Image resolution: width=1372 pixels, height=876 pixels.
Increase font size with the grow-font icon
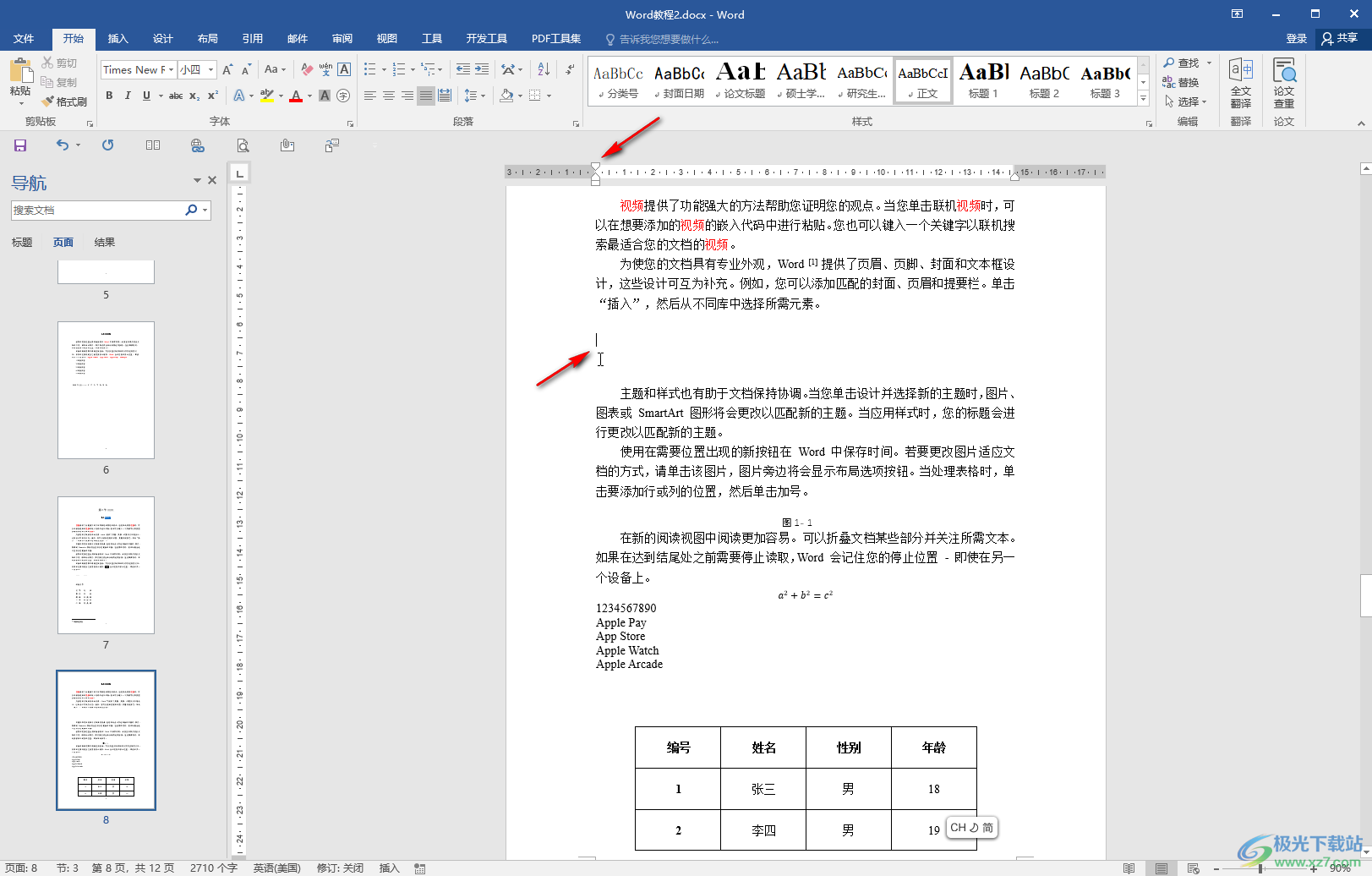[x=227, y=69]
